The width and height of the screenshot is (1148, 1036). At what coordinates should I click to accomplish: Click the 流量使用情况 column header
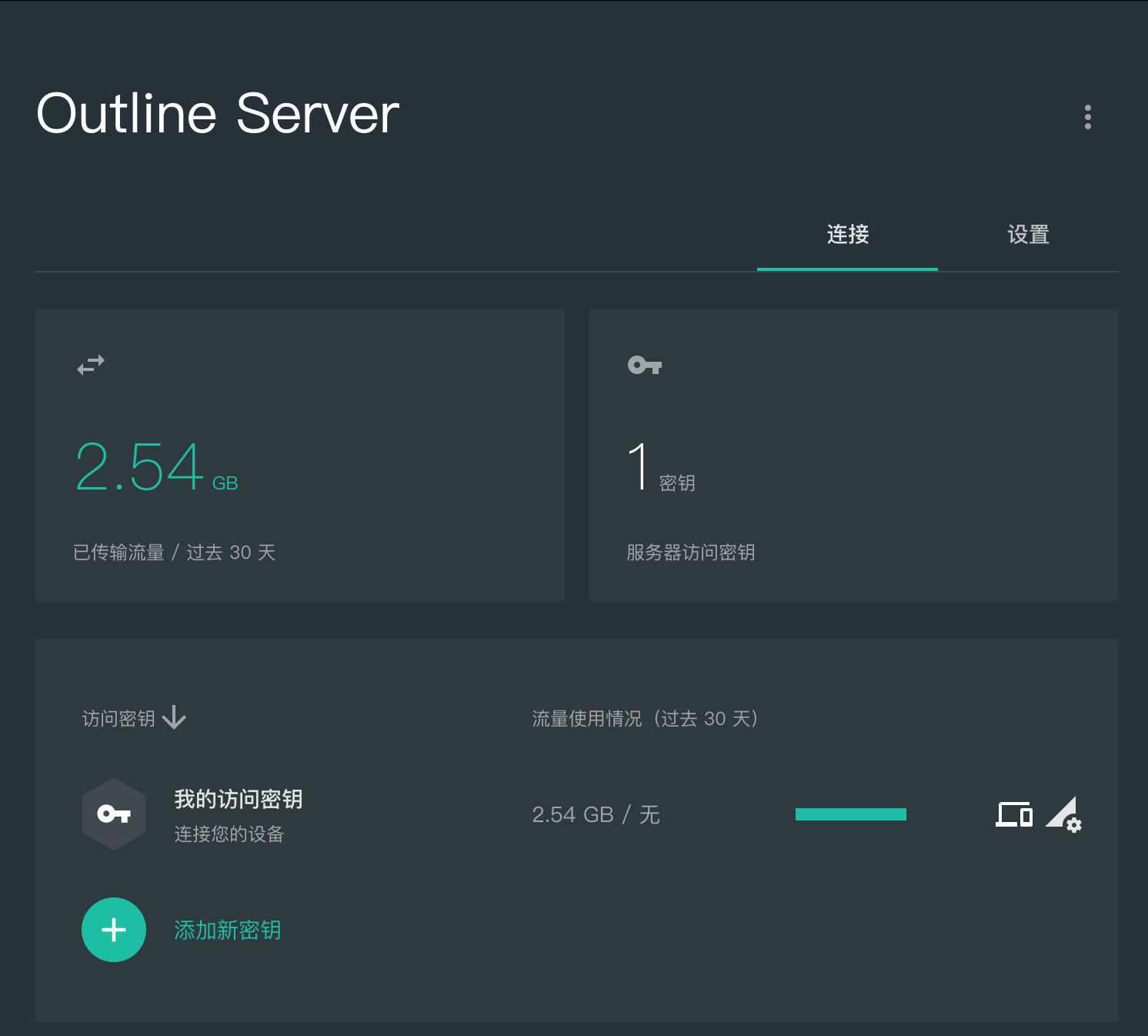coord(644,718)
